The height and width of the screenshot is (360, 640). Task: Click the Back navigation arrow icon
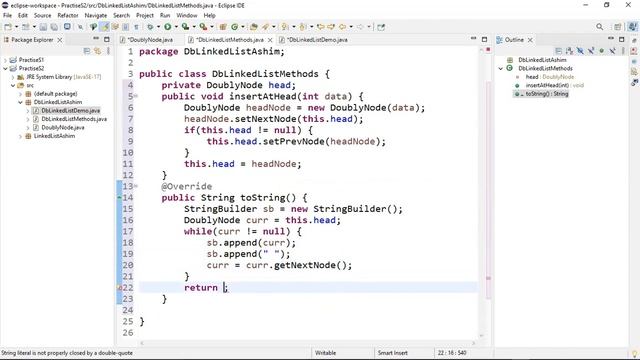(x=342, y=27)
